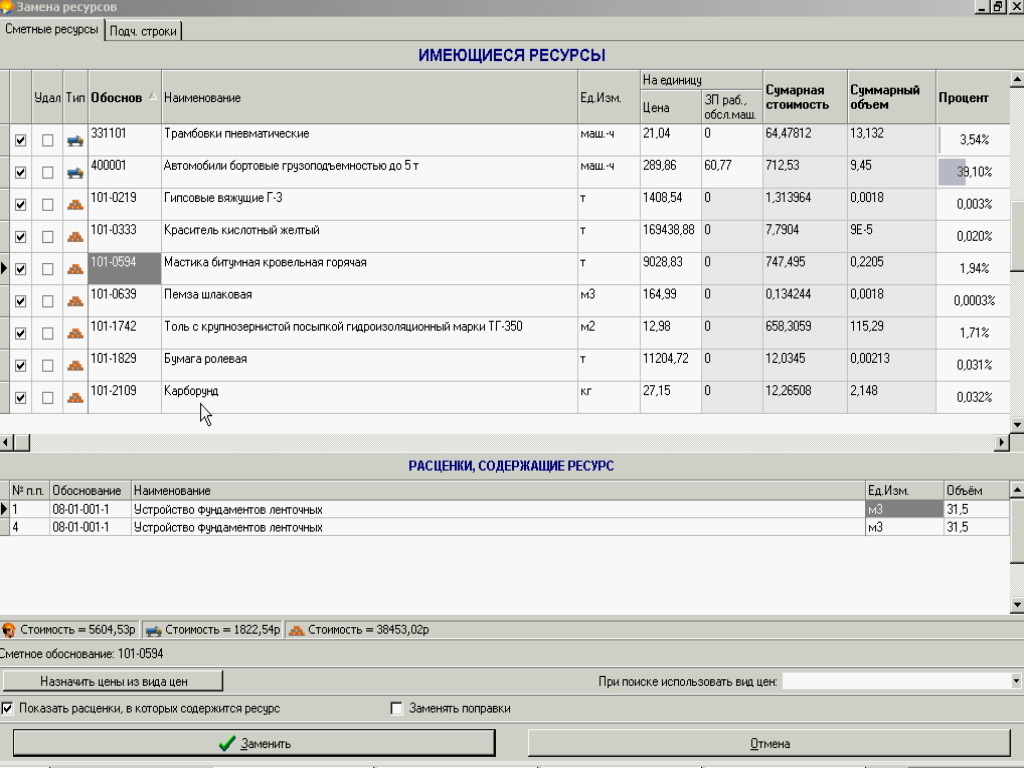Click materials cost icon showing 38453,02р
The image size is (1024, 768).
(x=296, y=630)
